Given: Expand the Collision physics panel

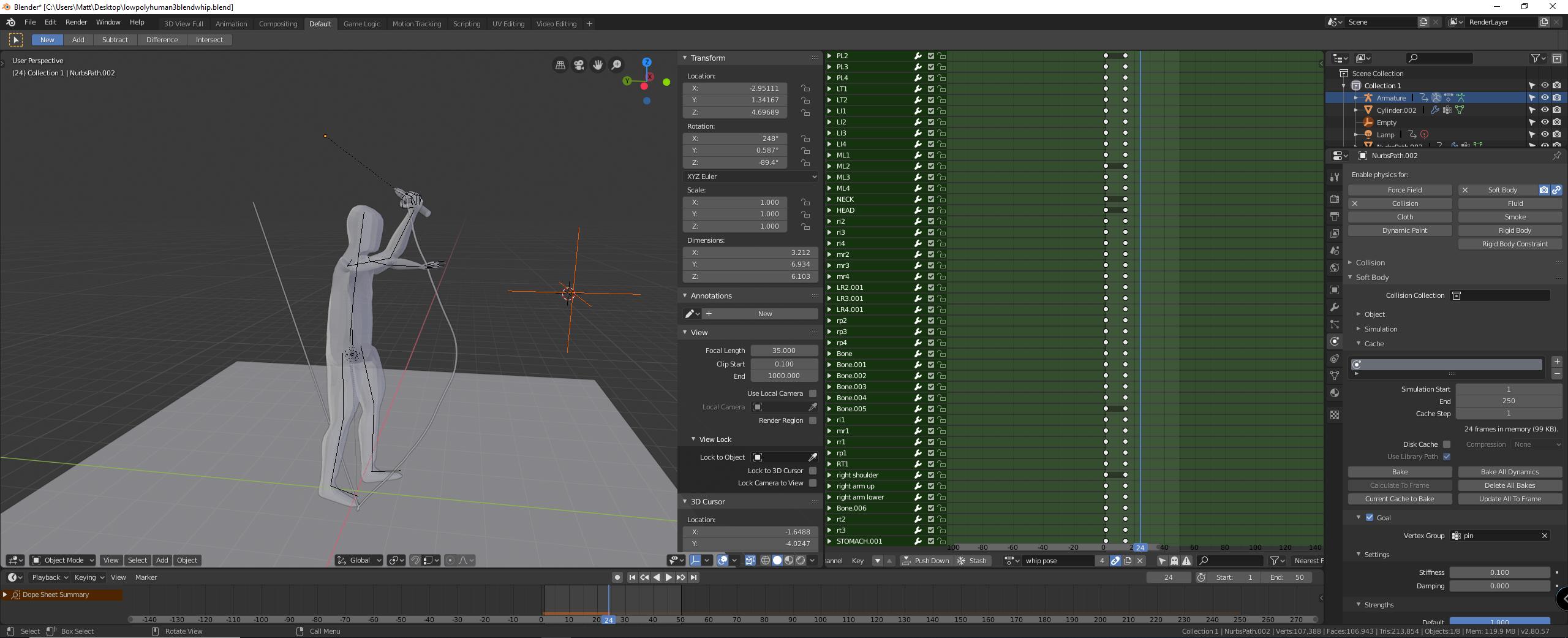Looking at the screenshot, I should [x=1350, y=262].
